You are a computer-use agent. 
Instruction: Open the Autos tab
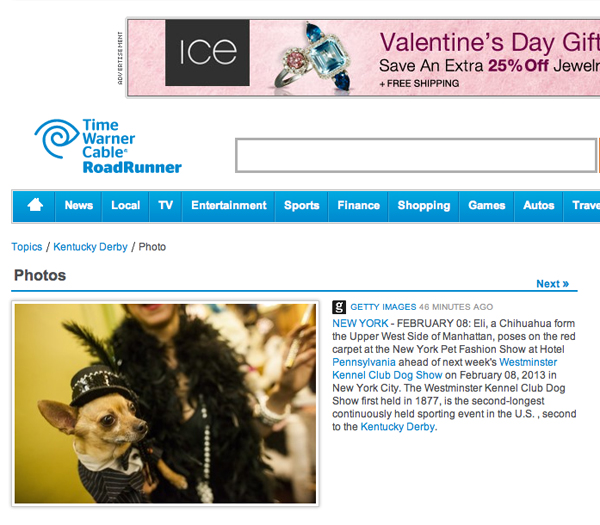(539, 205)
